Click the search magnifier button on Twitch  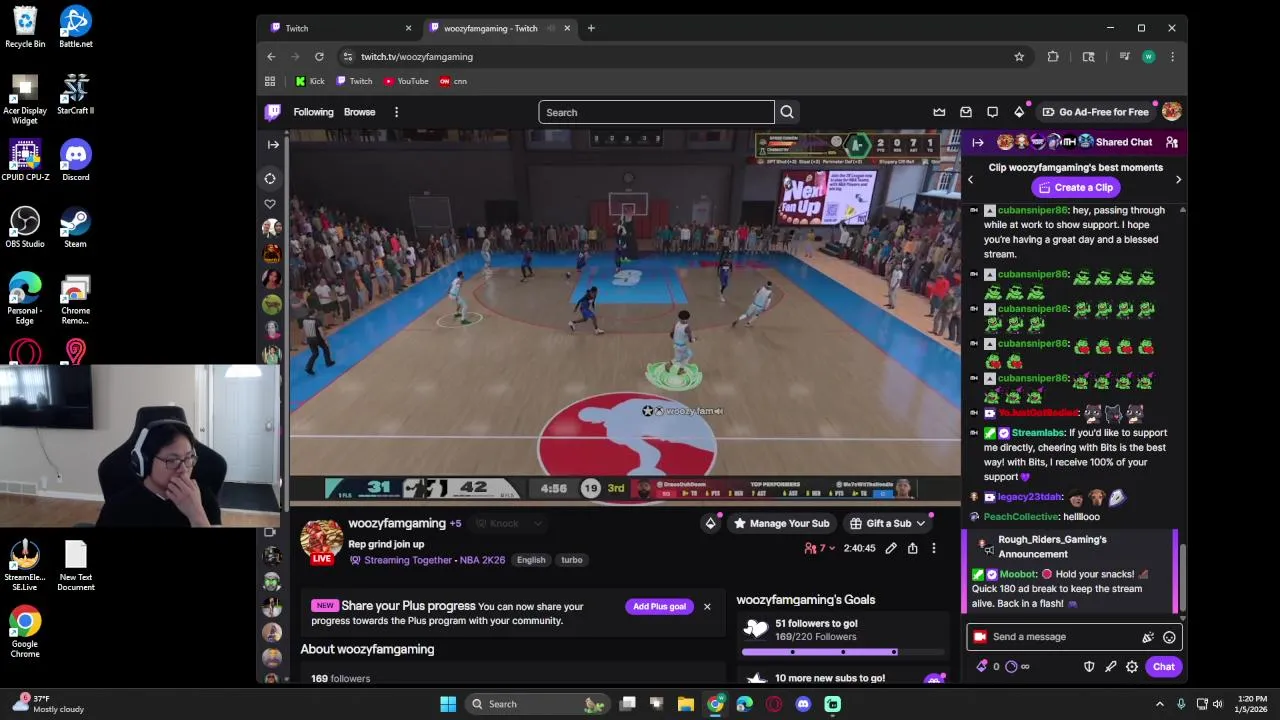tap(787, 112)
